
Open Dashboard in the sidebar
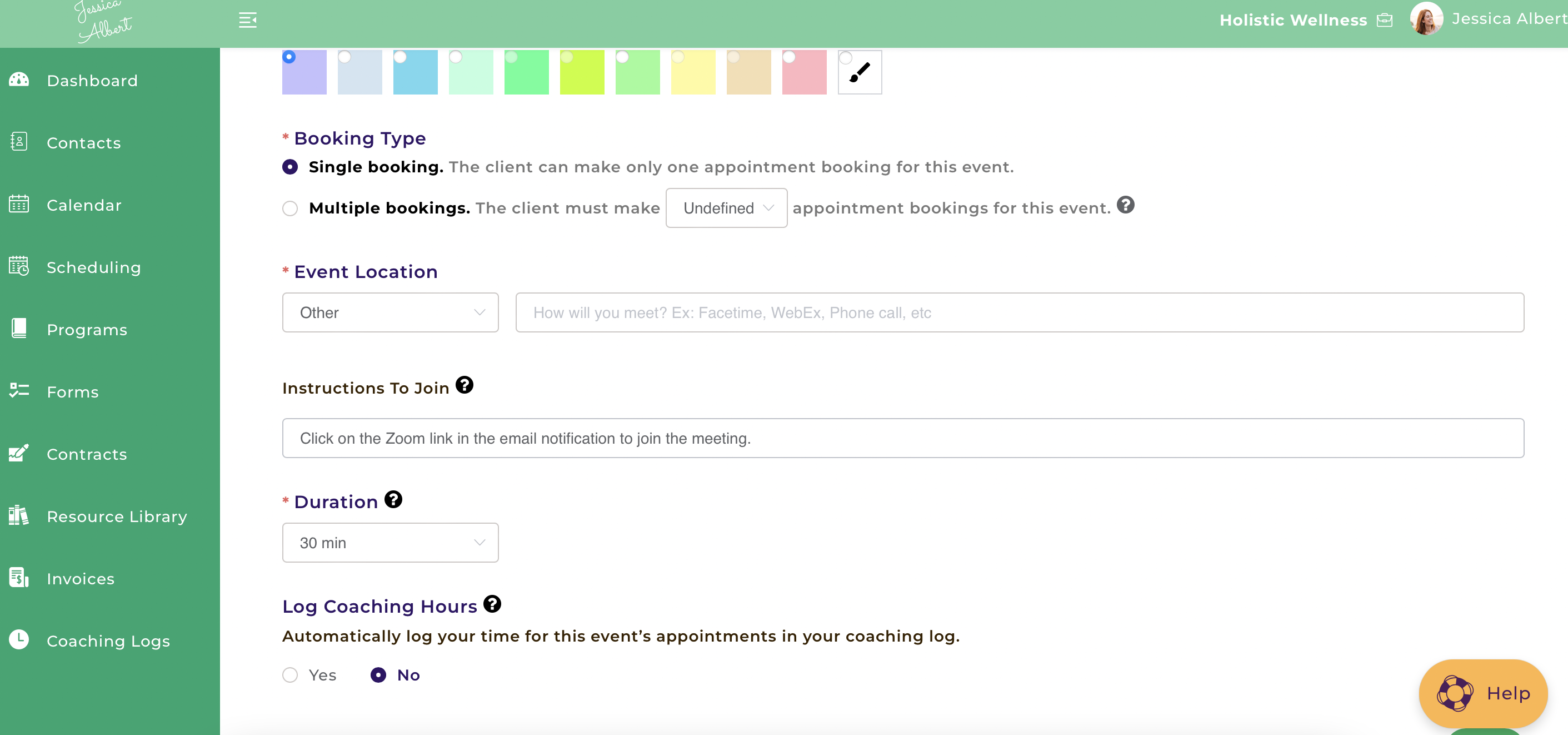click(92, 81)
